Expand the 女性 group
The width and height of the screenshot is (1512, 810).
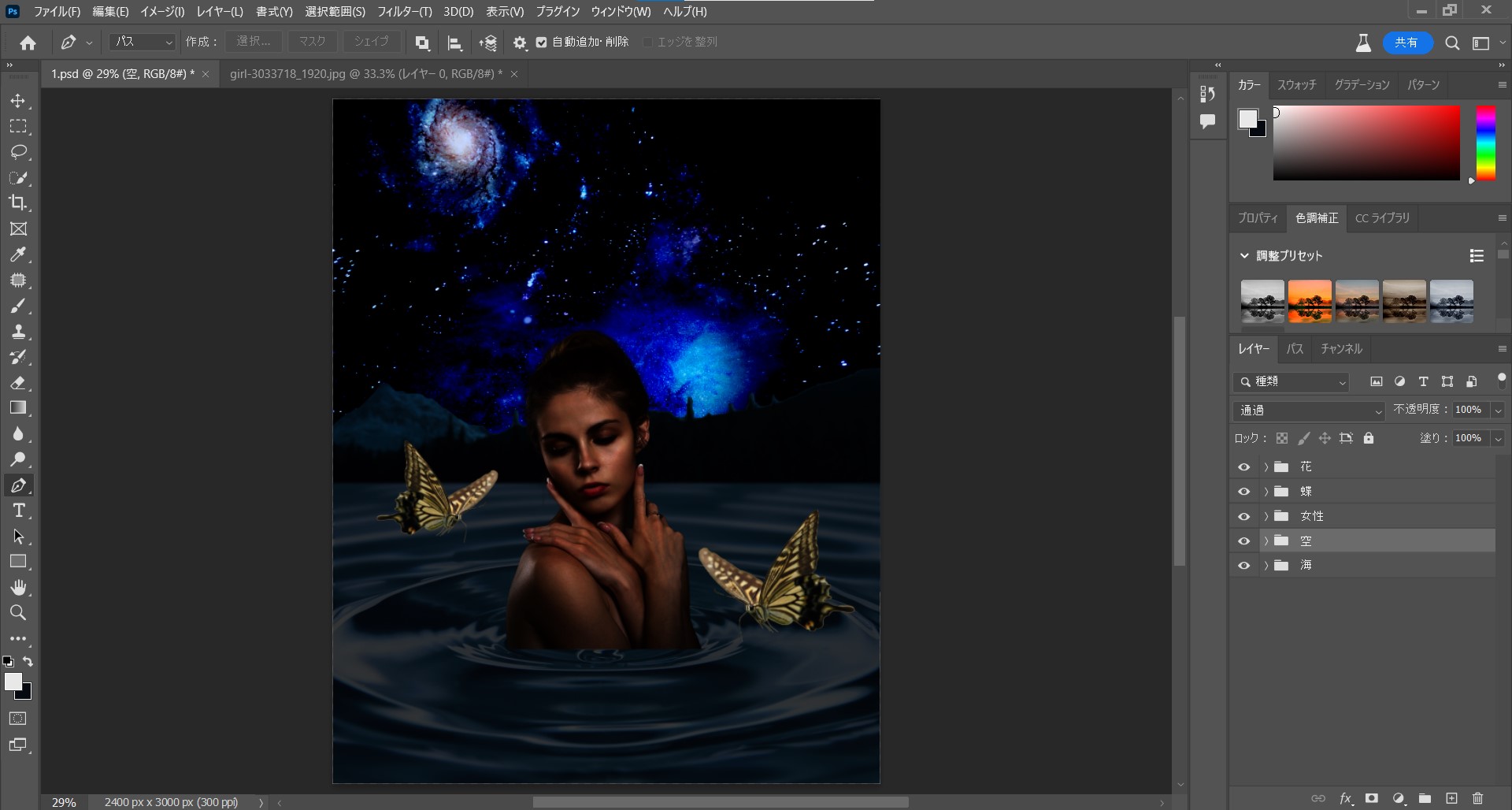1266,517
